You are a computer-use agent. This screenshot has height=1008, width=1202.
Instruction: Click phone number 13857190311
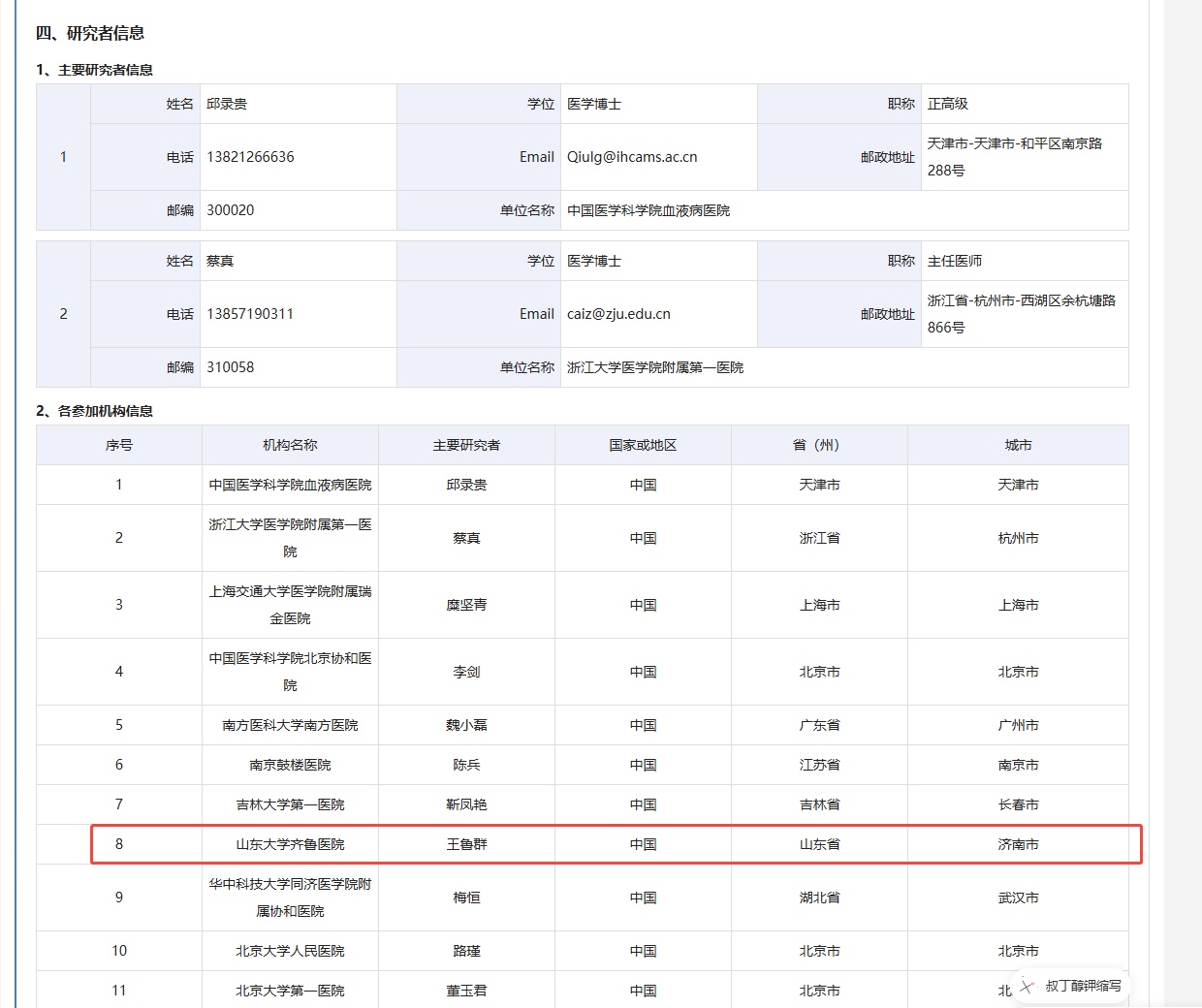pos(250,314)
